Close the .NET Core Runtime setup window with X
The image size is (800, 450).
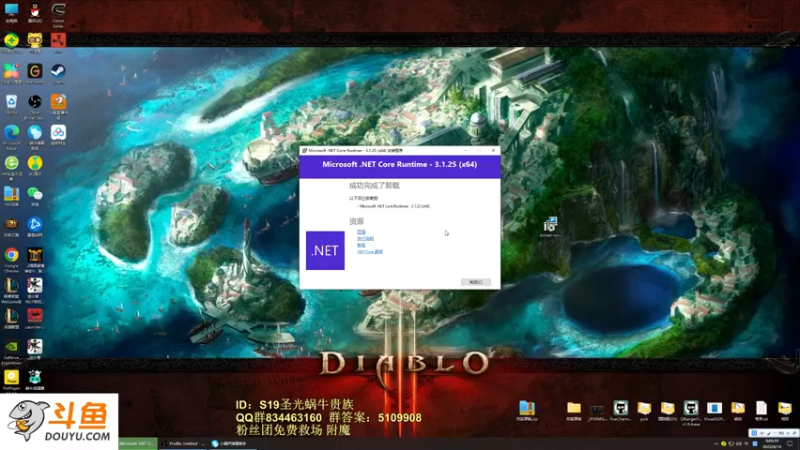(493, 151)
